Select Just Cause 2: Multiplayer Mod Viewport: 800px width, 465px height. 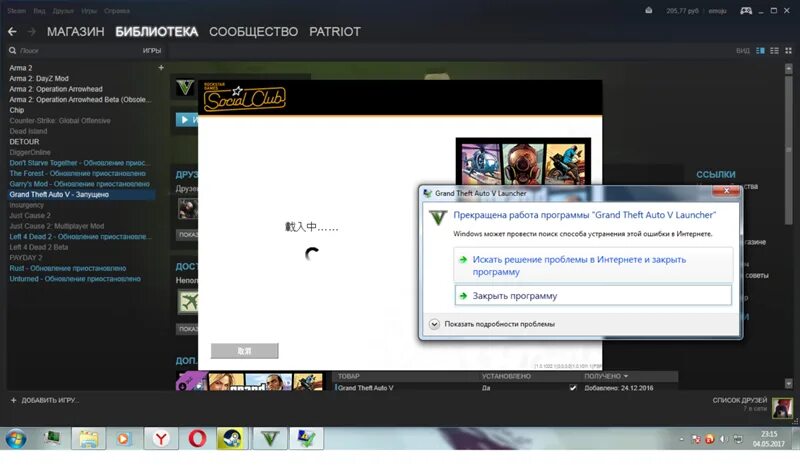57,226
